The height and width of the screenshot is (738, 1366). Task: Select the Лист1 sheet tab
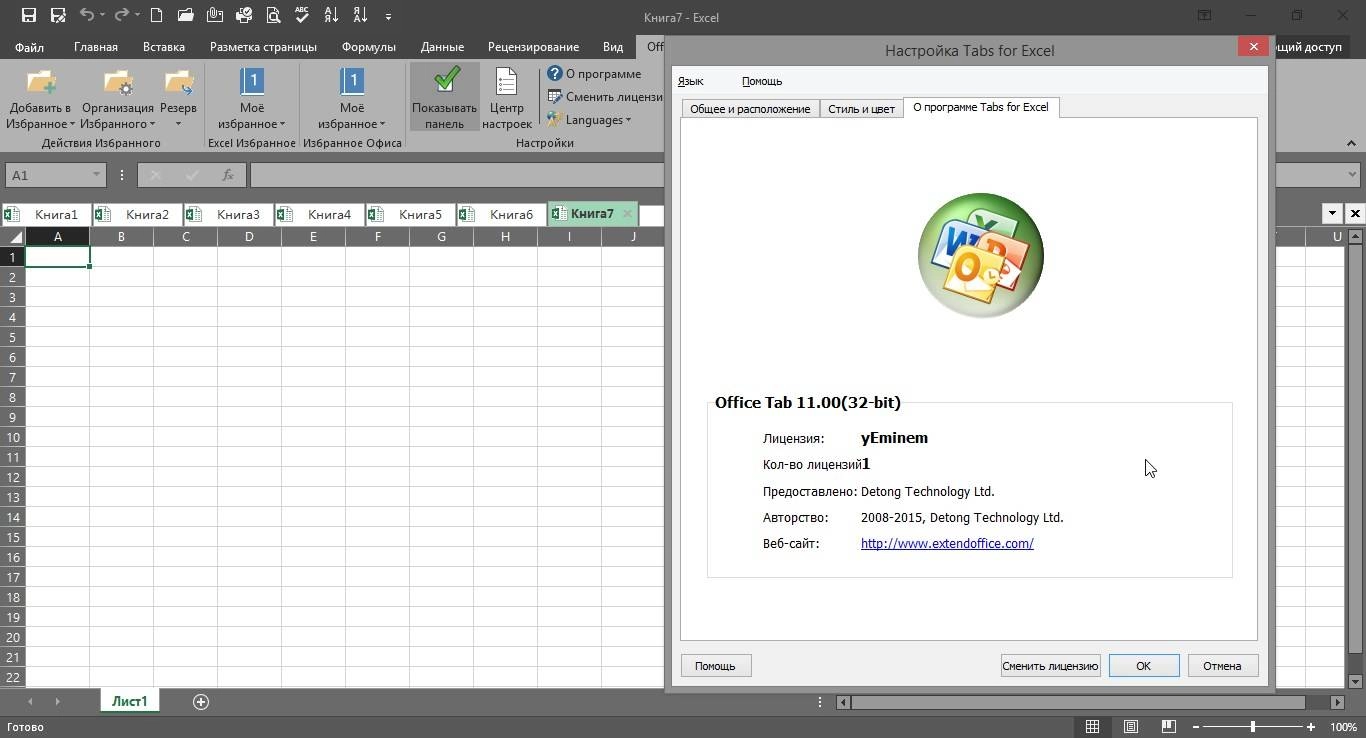[129, 702]
